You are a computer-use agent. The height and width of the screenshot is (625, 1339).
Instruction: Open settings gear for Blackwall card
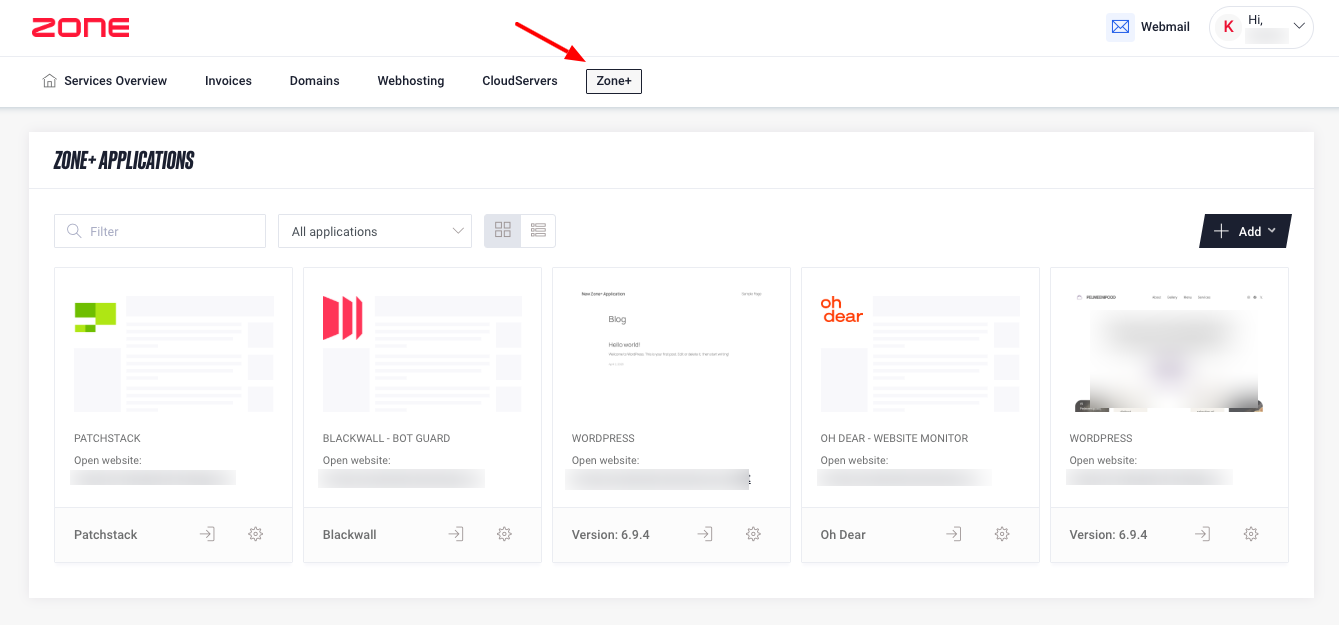pos(504,534)
